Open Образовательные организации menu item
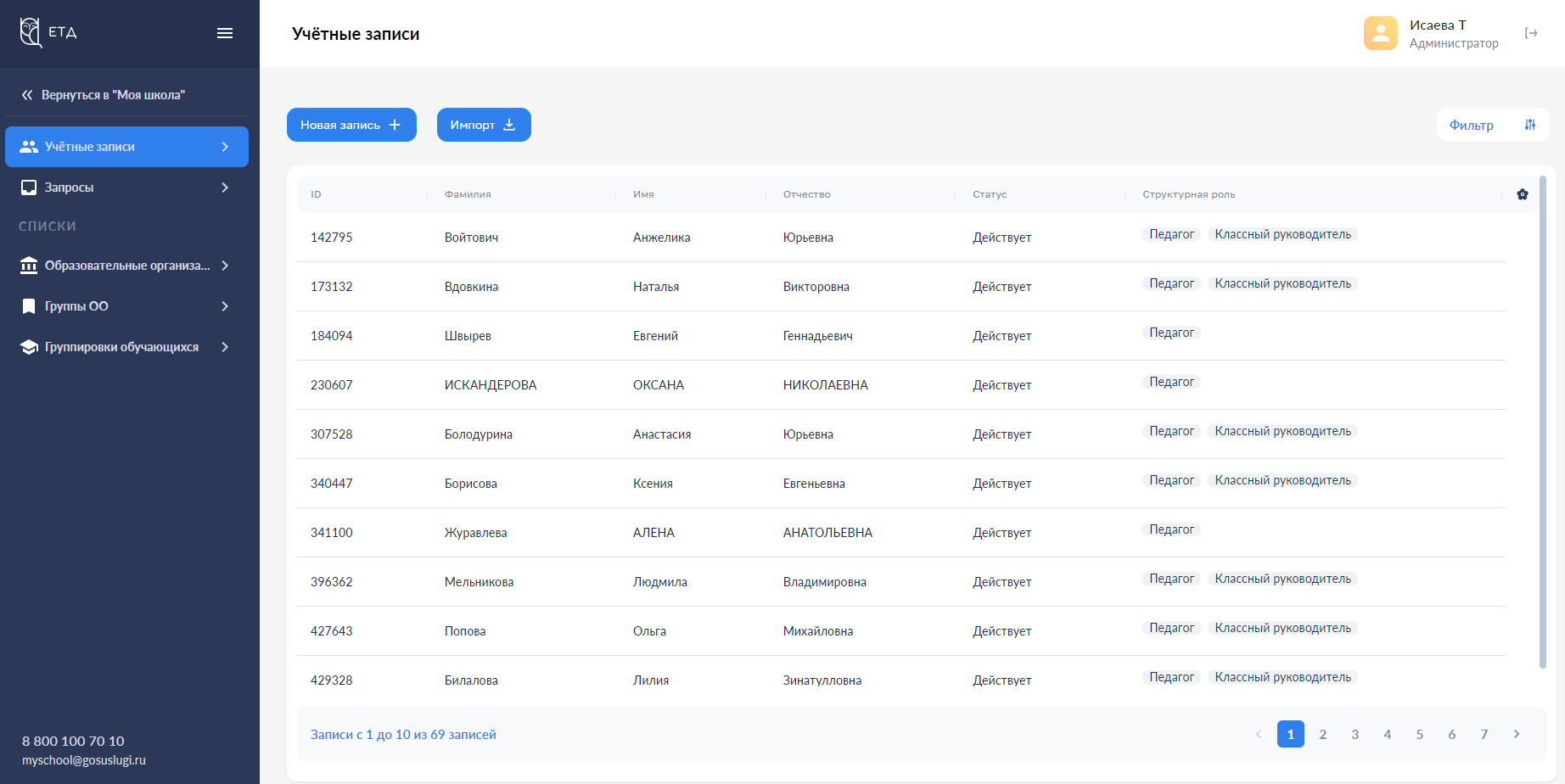 126,266
